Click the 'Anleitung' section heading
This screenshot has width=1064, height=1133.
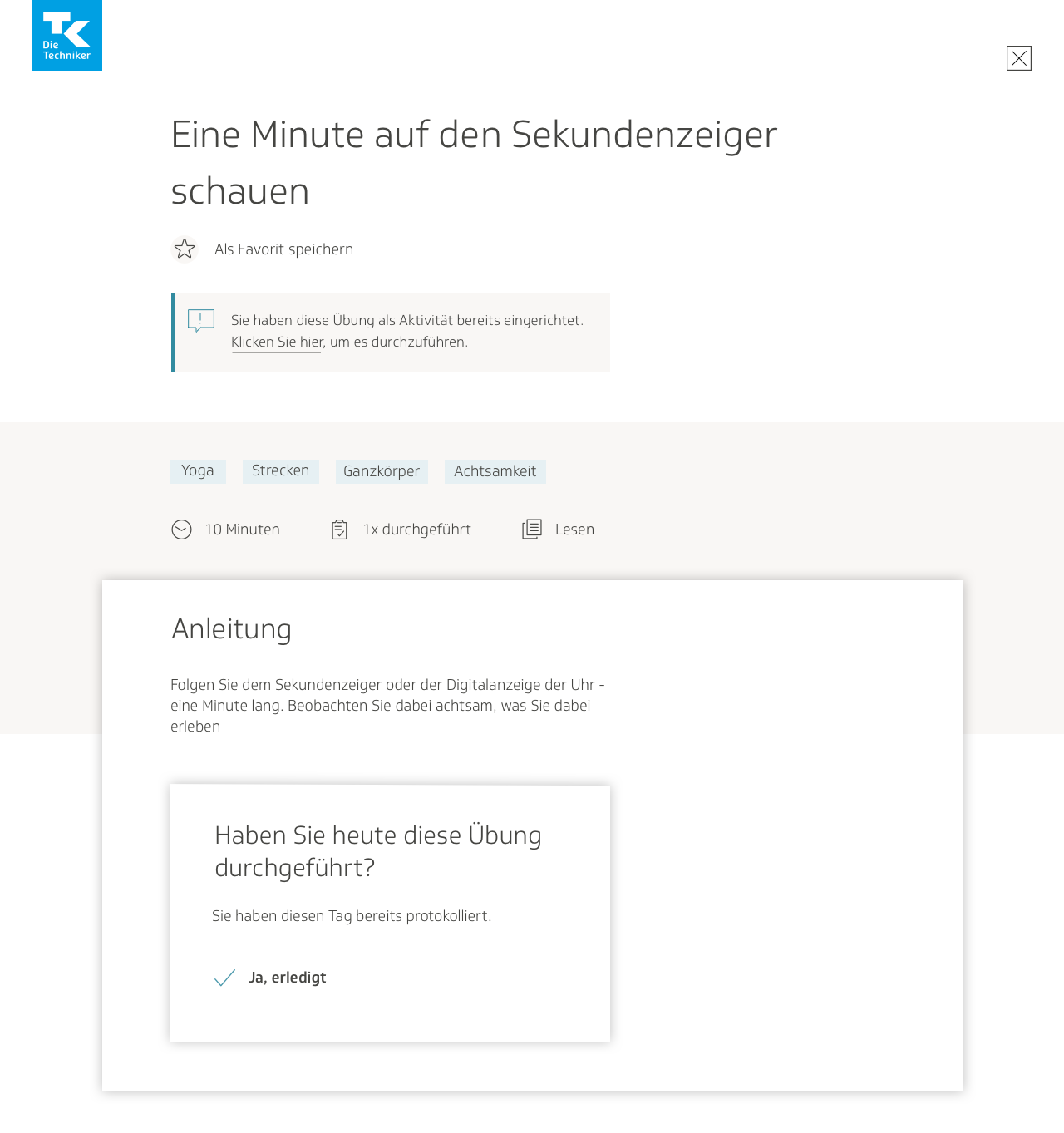tap(231, 629)
